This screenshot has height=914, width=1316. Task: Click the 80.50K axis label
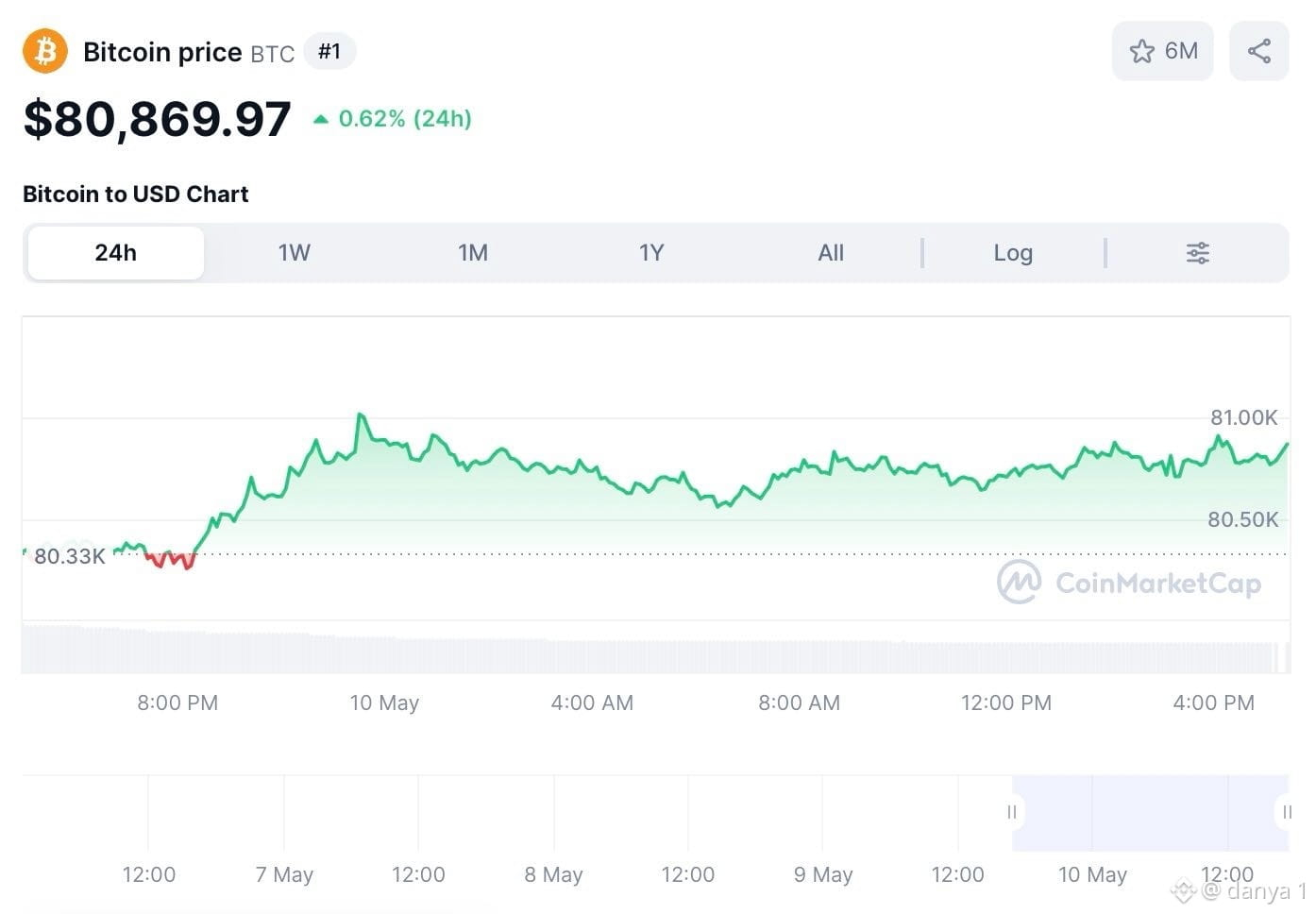pos(1243,519)
